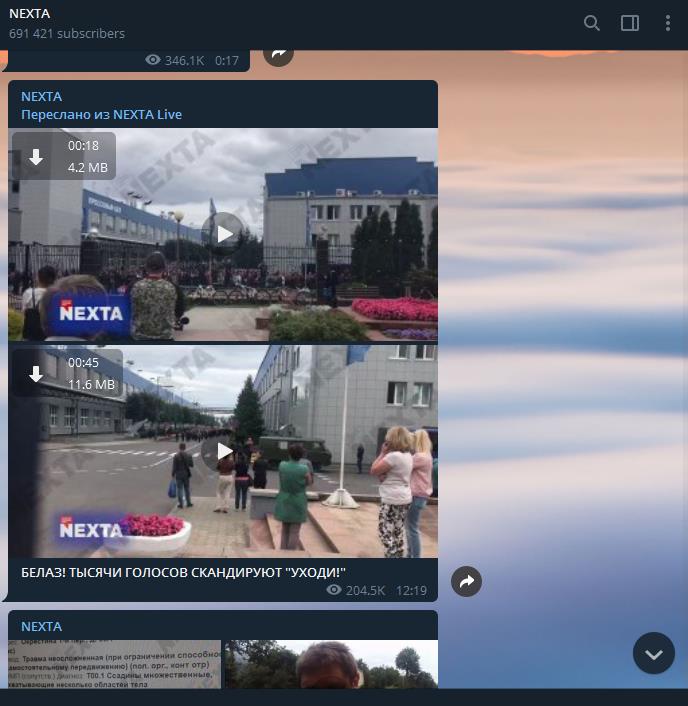This screenshot has width=688, height=706.
Task: Open NEXTA sender name of bottom post
Action: pyautogui.click(x=41, y=626)
